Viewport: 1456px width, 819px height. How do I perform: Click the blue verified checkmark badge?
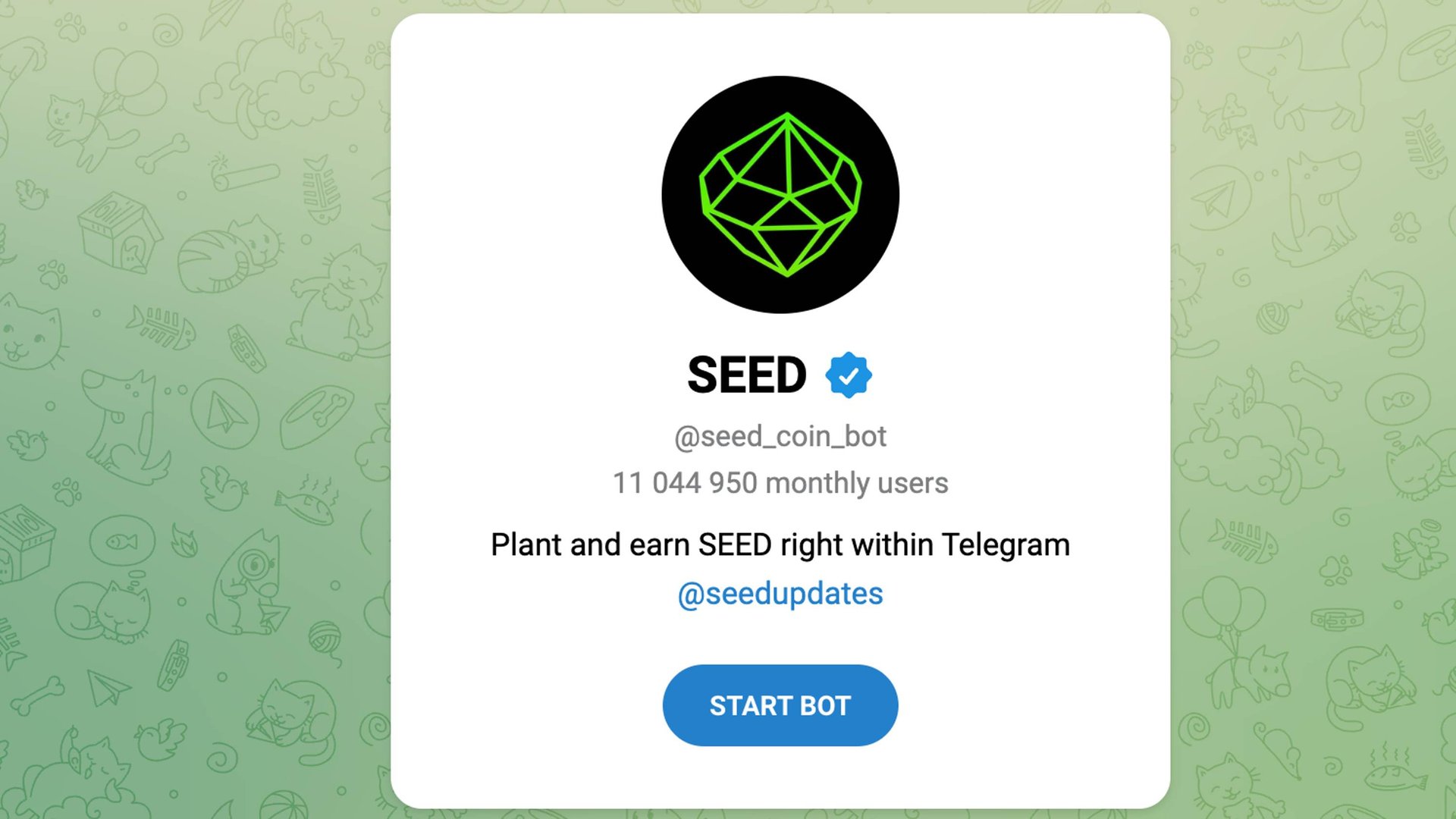click(849, 375)
